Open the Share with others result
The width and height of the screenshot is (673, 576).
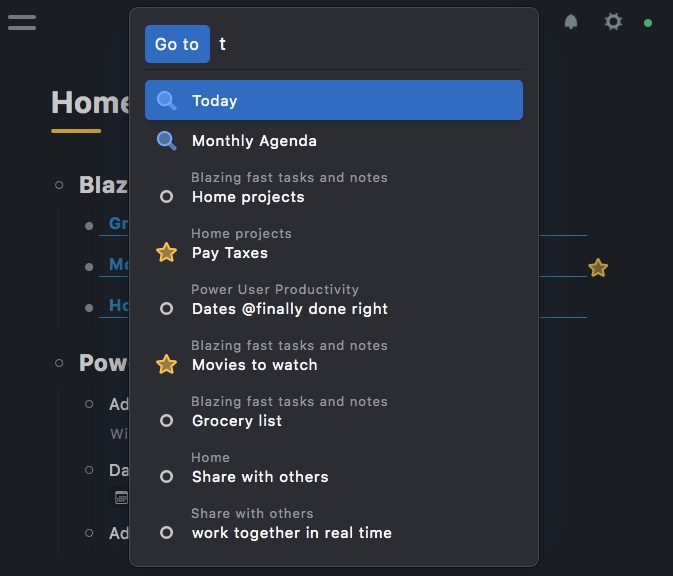click(260, 477)
